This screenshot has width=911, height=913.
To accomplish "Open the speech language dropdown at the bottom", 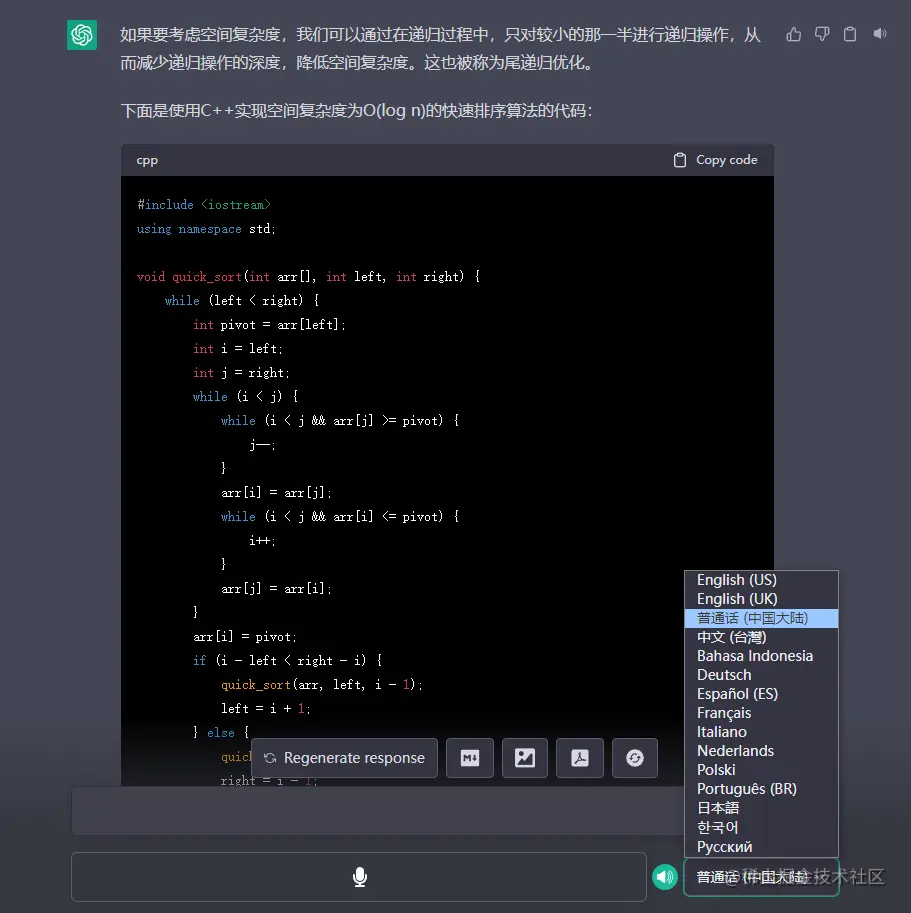I will (x=761, y=877).
